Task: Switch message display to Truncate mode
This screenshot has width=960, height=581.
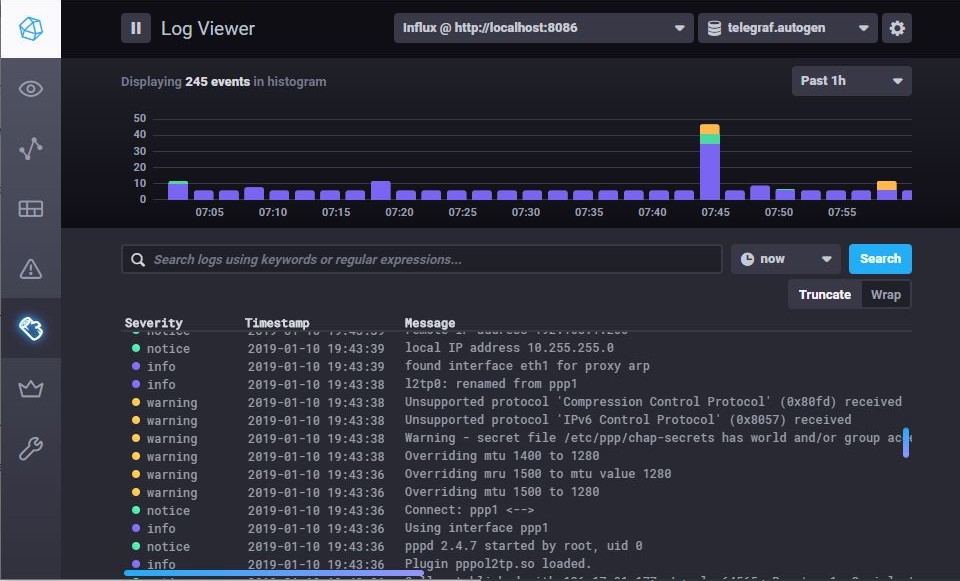Action: (x=824, y=294)
